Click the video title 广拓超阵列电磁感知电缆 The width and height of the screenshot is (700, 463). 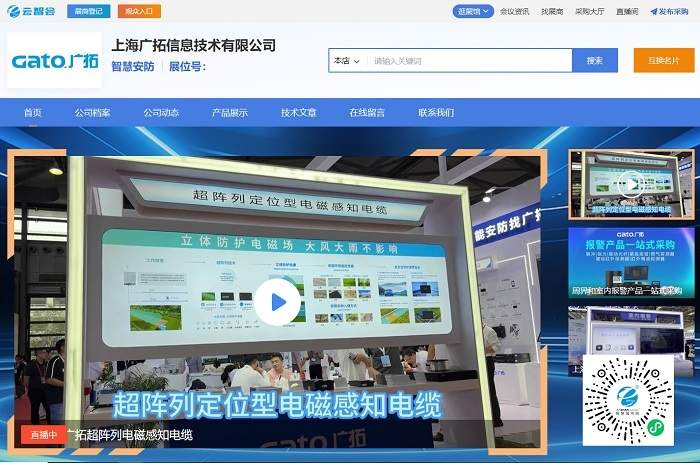pos(129,434)
